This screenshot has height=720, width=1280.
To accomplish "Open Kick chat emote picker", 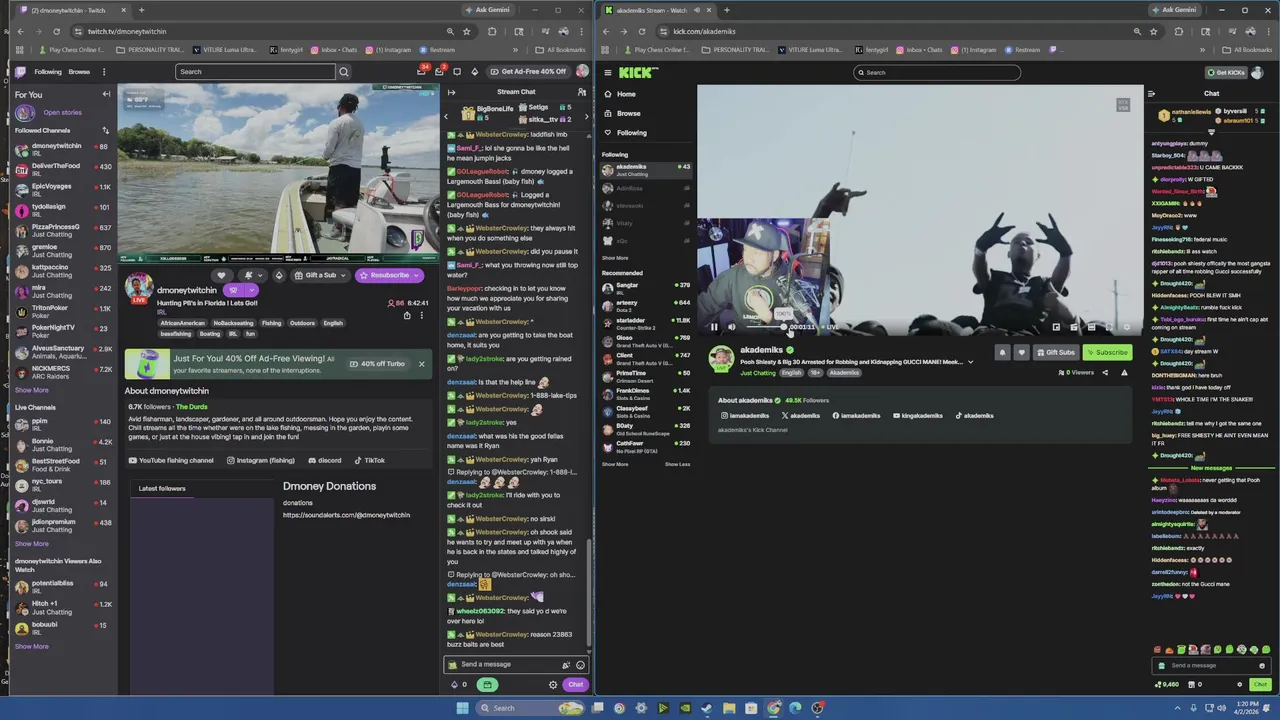I will coord(1262,666).
